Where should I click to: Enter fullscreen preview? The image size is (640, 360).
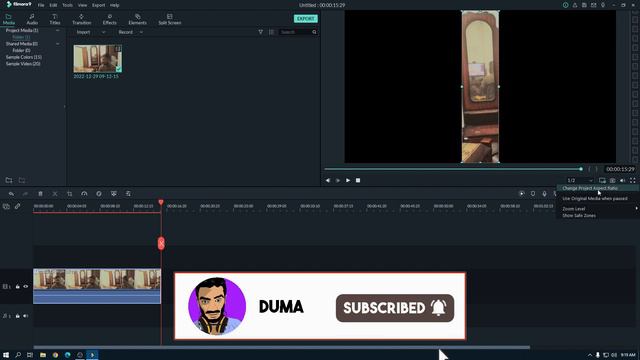point(633,180)
